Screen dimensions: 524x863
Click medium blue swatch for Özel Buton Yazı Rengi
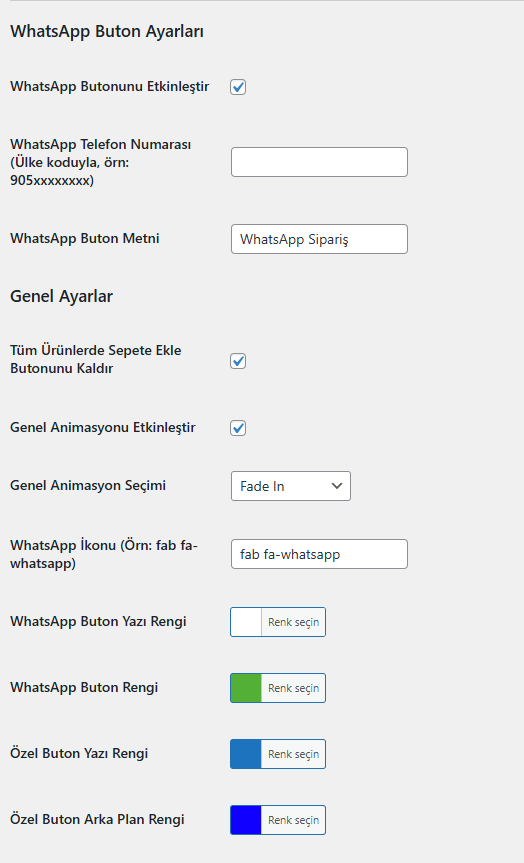point(246,754)
